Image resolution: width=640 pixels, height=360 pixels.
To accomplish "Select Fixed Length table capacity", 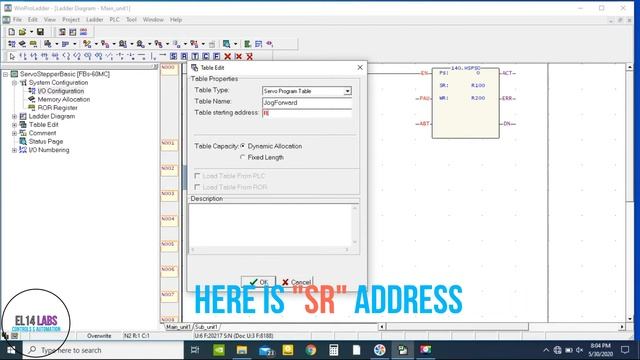I will click(x=243, y=157).
